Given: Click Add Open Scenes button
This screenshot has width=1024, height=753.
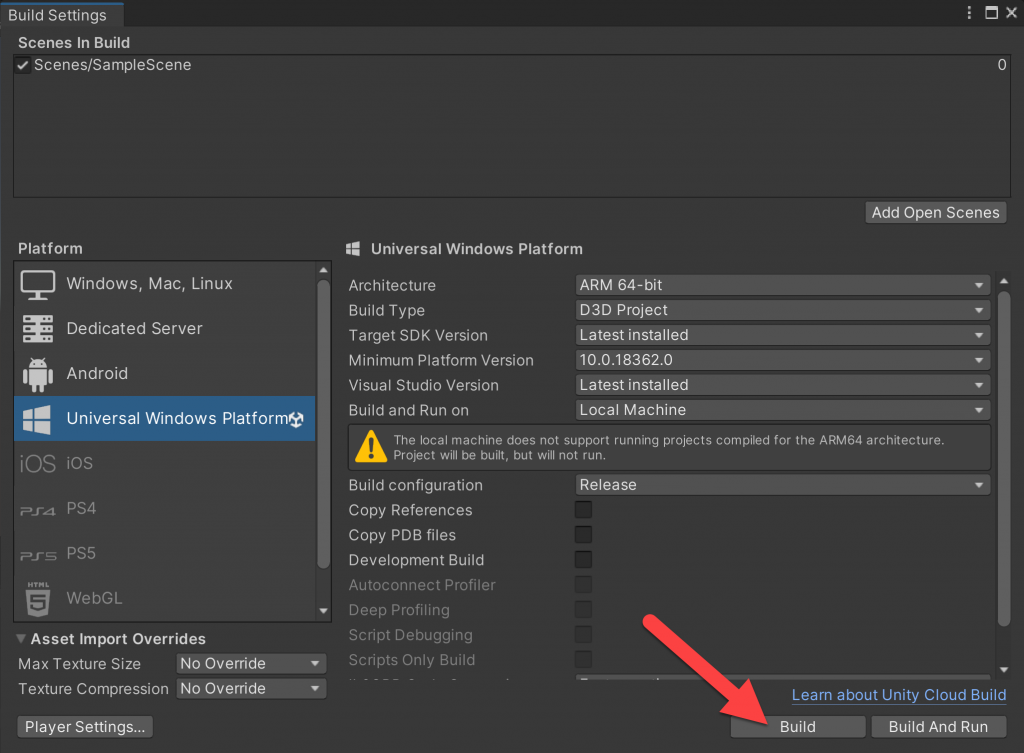Looking at the screenshot, I should (936, 212).
